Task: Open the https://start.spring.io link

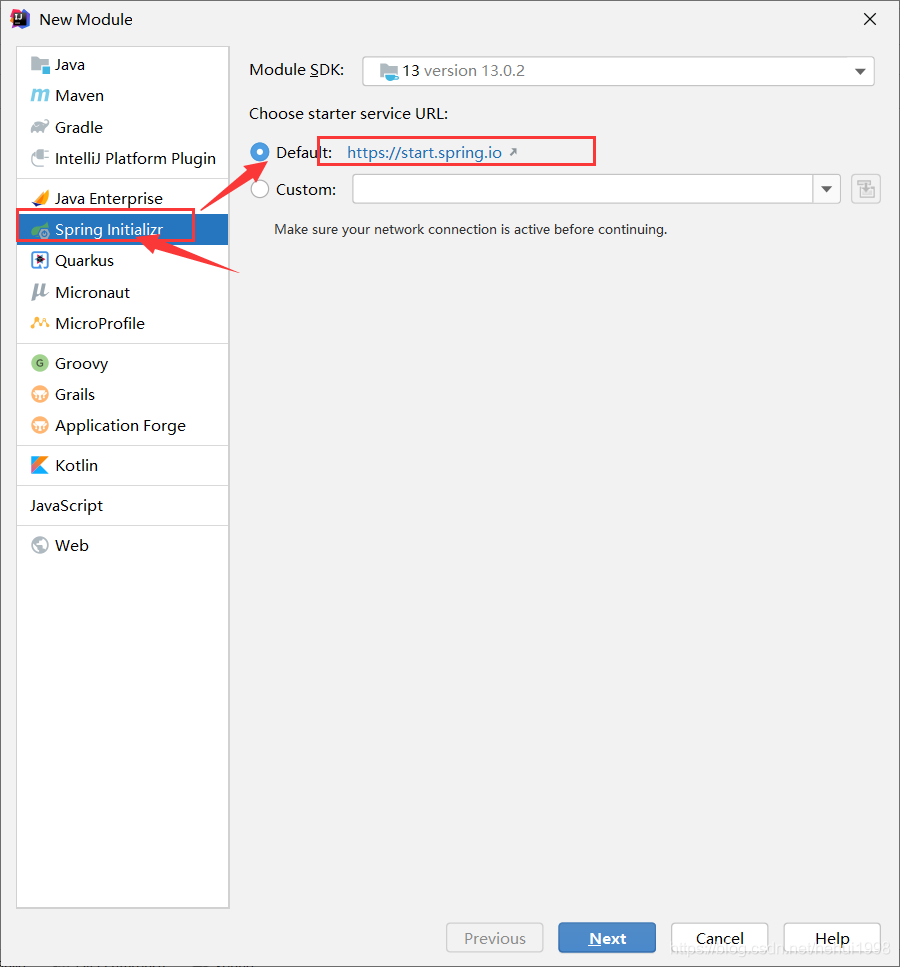Action: 424,152
